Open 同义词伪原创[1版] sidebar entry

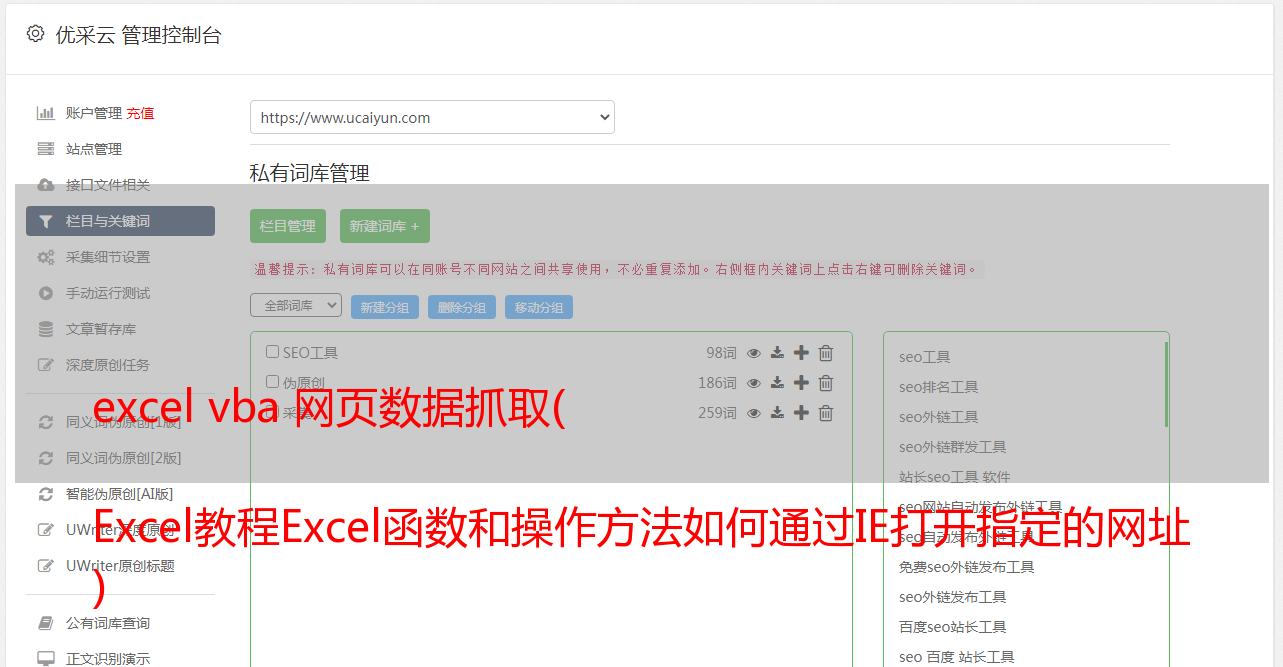(124, 422)
